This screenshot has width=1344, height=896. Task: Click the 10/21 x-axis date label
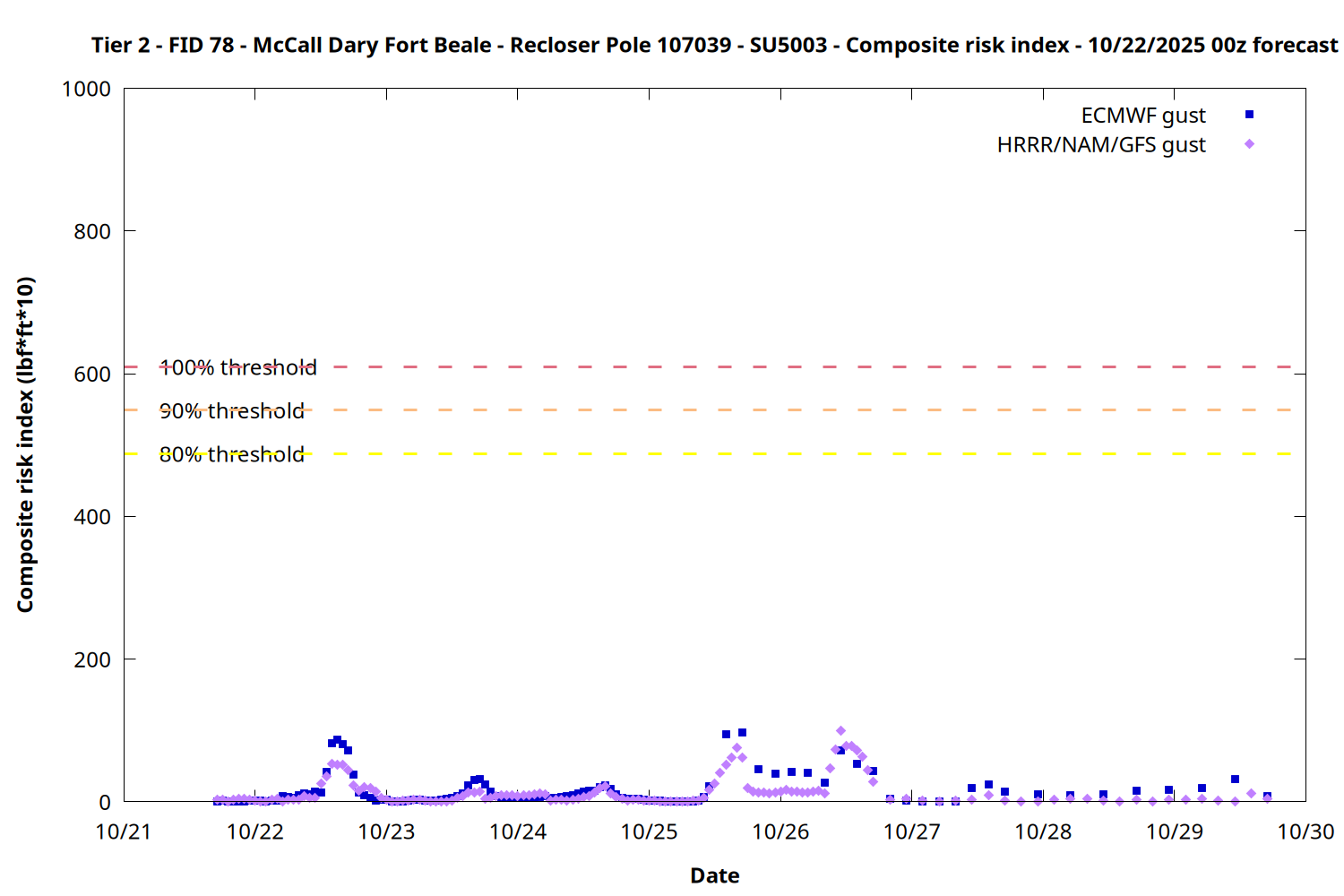click(124, 831)
